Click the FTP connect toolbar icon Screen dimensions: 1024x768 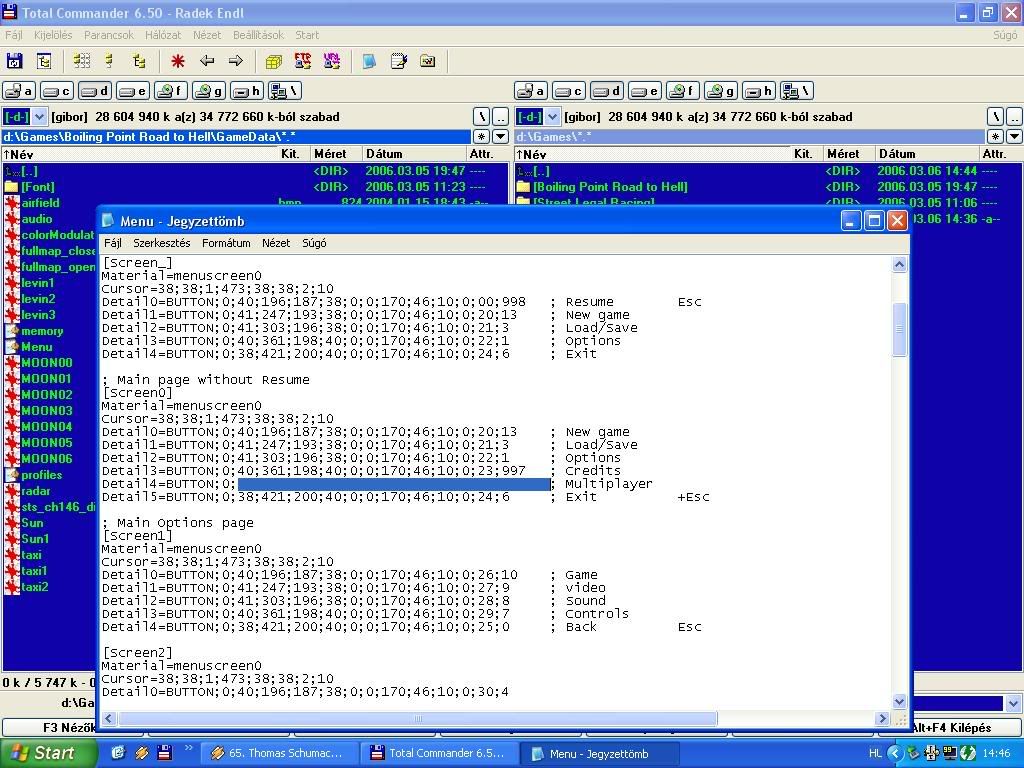click(303, 61)
